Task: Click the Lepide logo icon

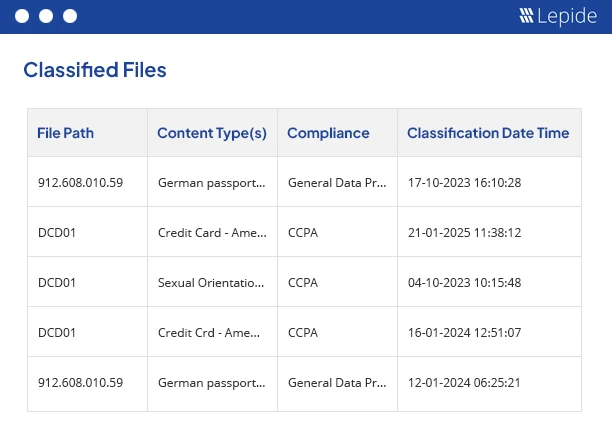Action: [526, 16]
